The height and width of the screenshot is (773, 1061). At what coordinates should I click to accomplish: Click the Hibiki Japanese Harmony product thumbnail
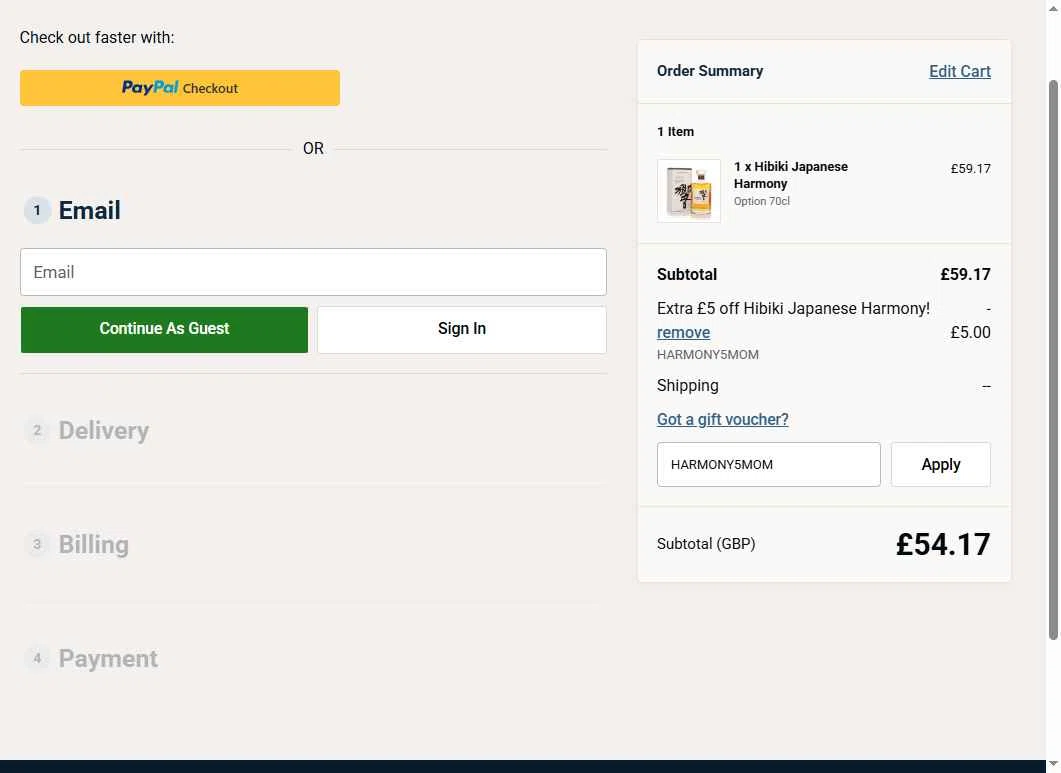(x=689, y=191)
